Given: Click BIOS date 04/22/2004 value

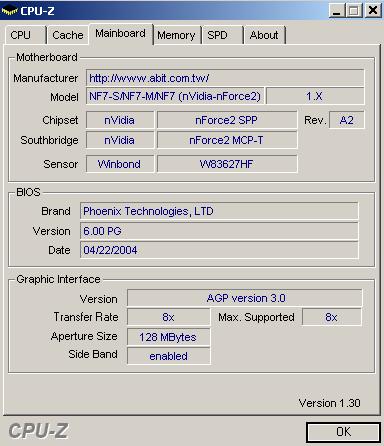Looking at the screenshot, I should (219, 250).
